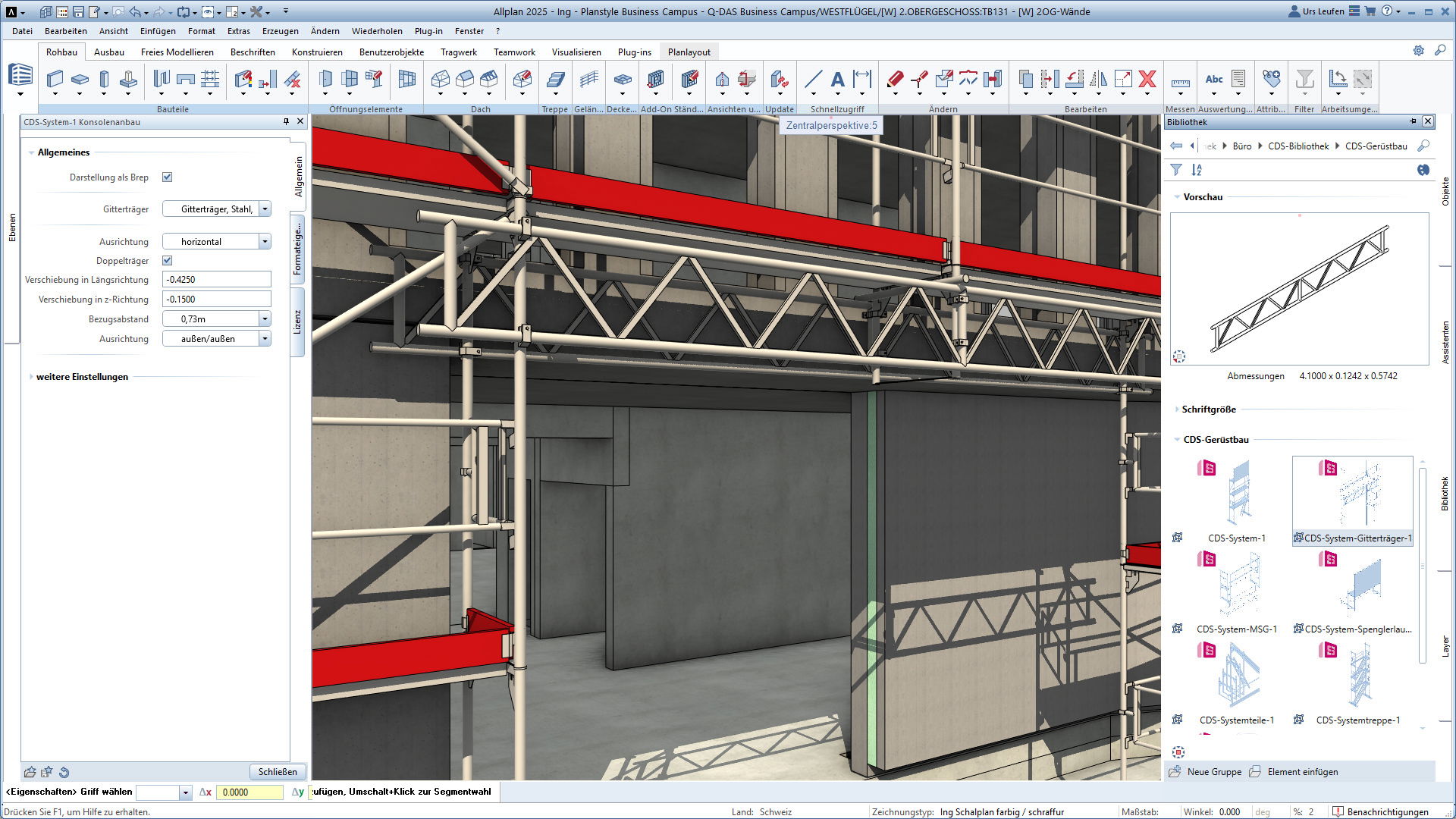Select the door opening tool icon
Image resolution: width=1456 pixels, height=819 pixels.
point(325,79)
